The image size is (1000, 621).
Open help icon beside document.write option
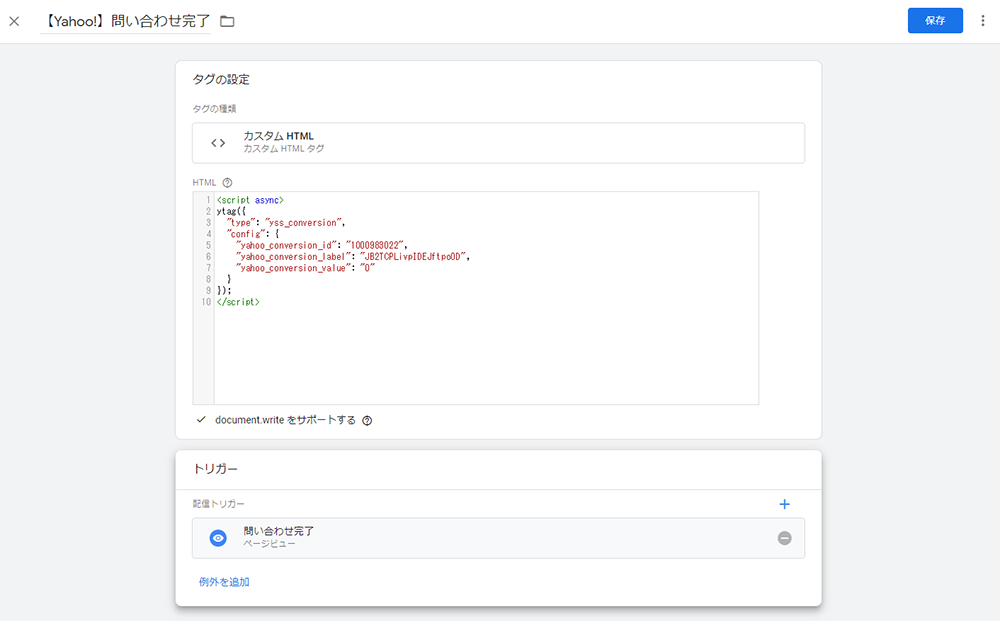(x=367, y=420)
